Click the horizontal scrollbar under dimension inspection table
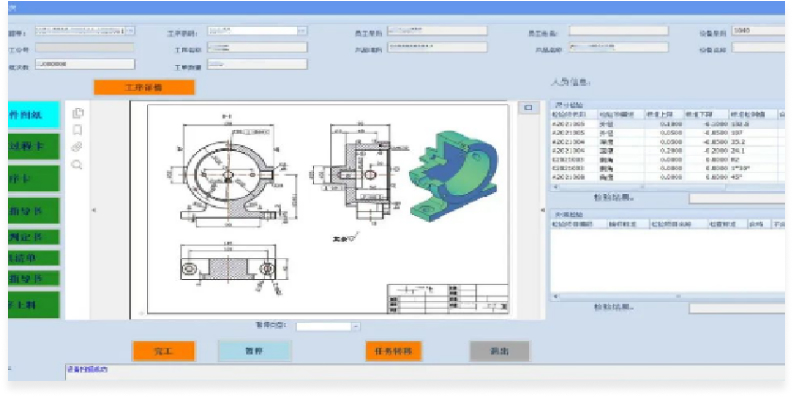The height and width of the screenshot is (397, 793). 668,187
